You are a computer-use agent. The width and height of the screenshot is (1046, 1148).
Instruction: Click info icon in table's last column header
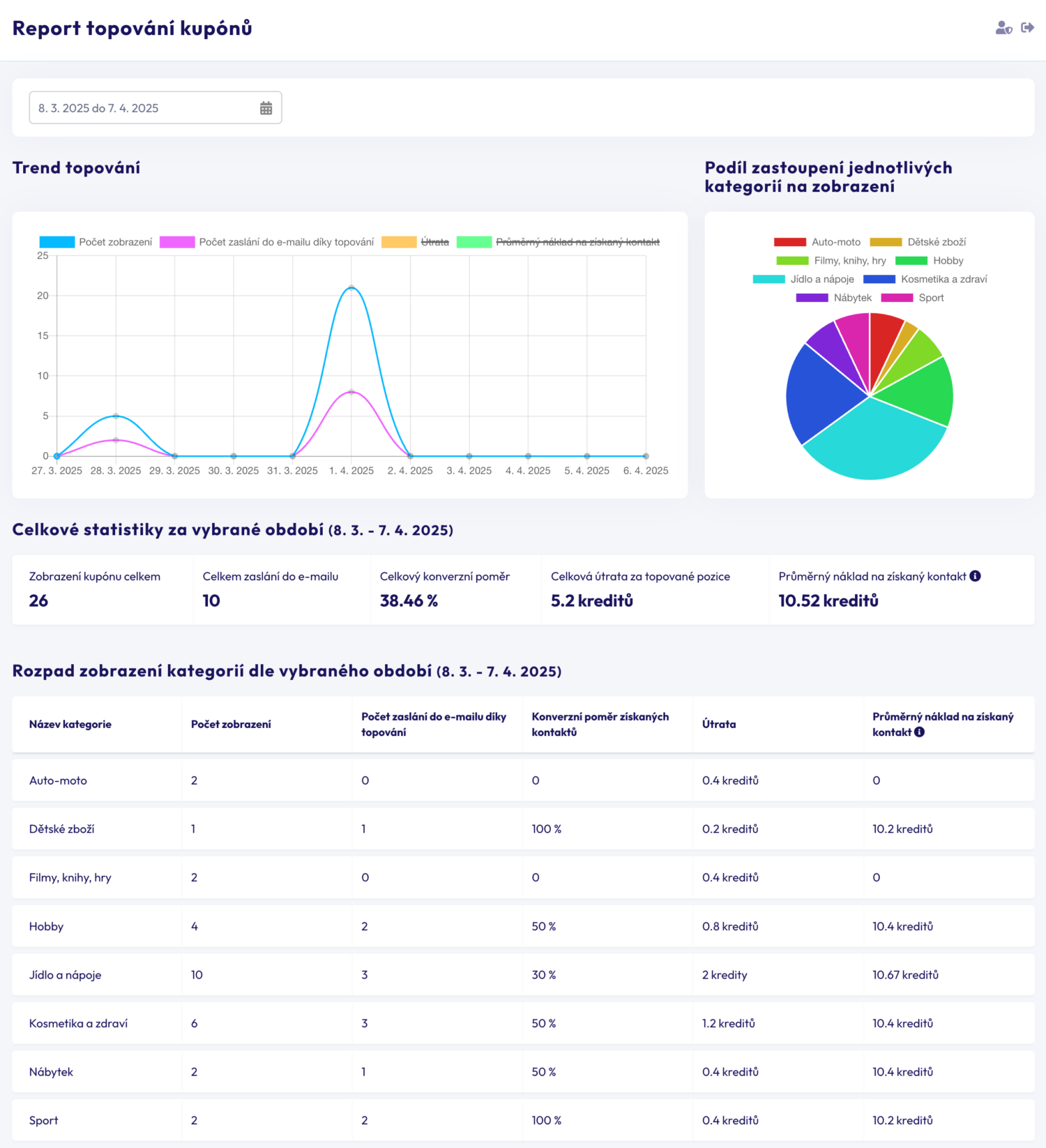(919, 732)
